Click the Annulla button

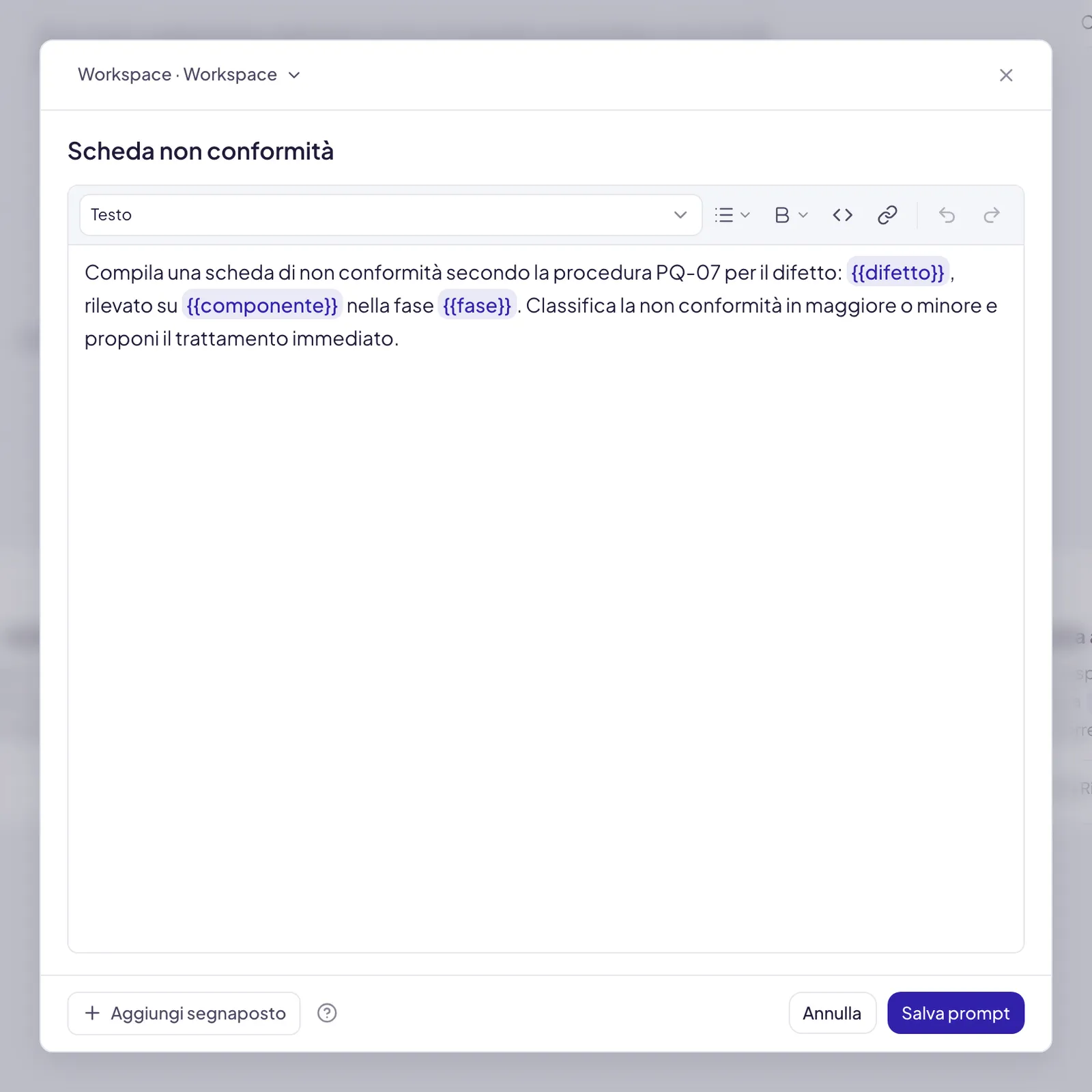[832, 1013]
